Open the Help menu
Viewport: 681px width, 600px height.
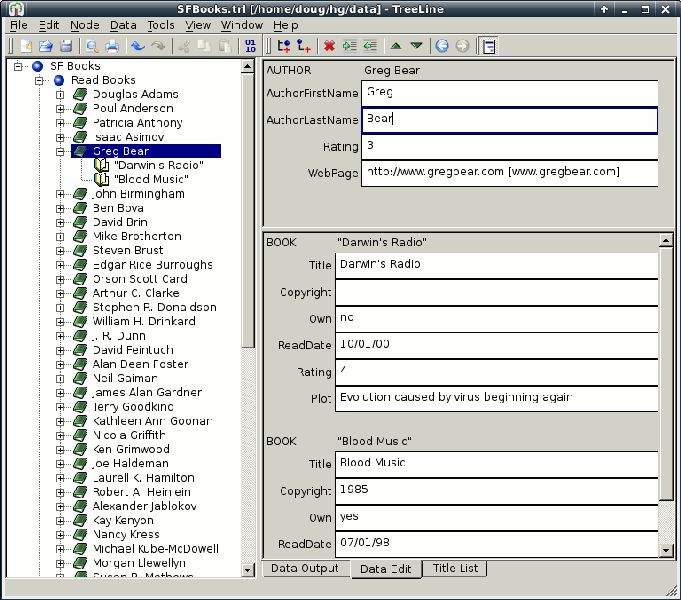(285, 25)
